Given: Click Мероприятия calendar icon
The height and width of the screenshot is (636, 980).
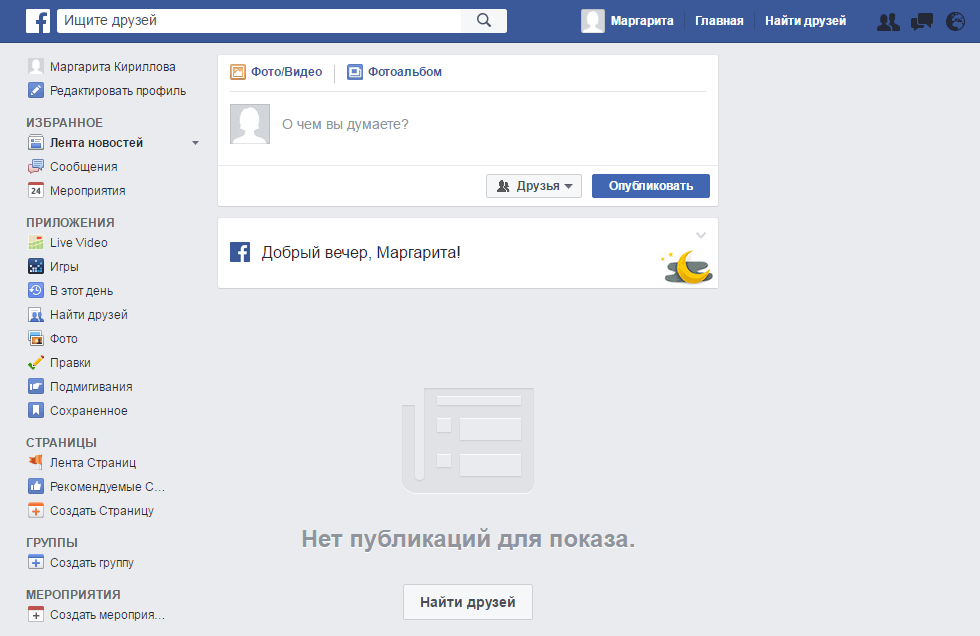Looking at the screenshot, I should pos(36,191).
